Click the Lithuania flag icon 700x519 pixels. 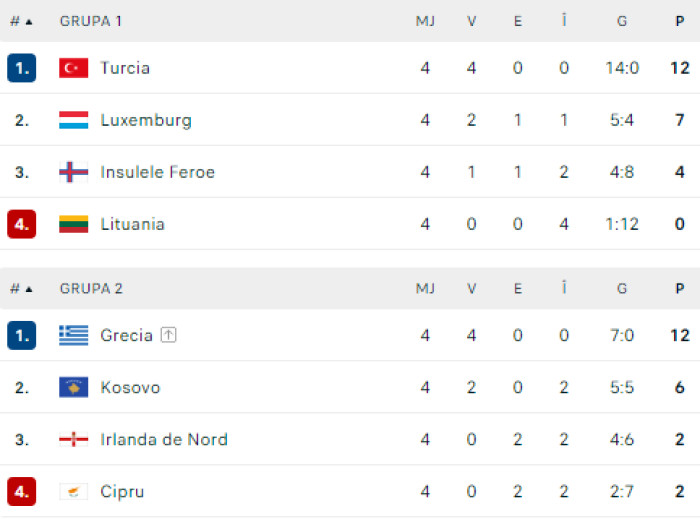point(74,224)
